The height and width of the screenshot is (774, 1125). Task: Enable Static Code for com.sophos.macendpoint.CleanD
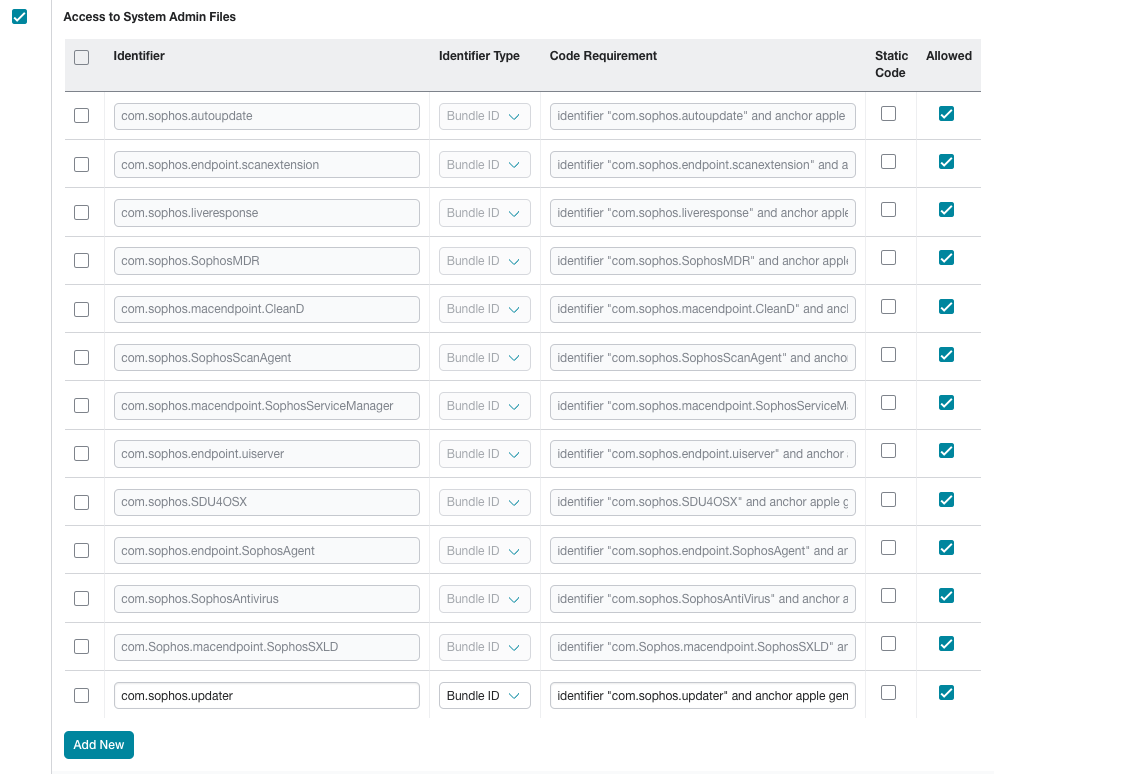[888, 306]
